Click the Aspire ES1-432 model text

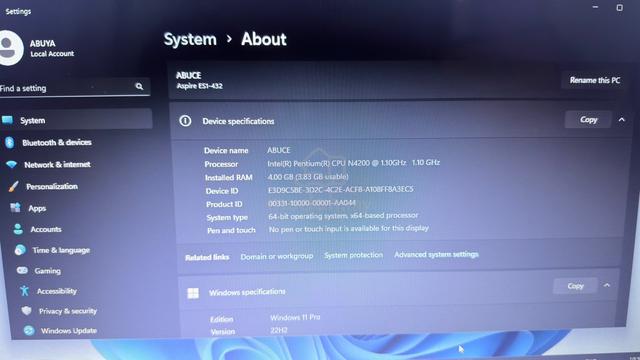click(x=200, y=86)
